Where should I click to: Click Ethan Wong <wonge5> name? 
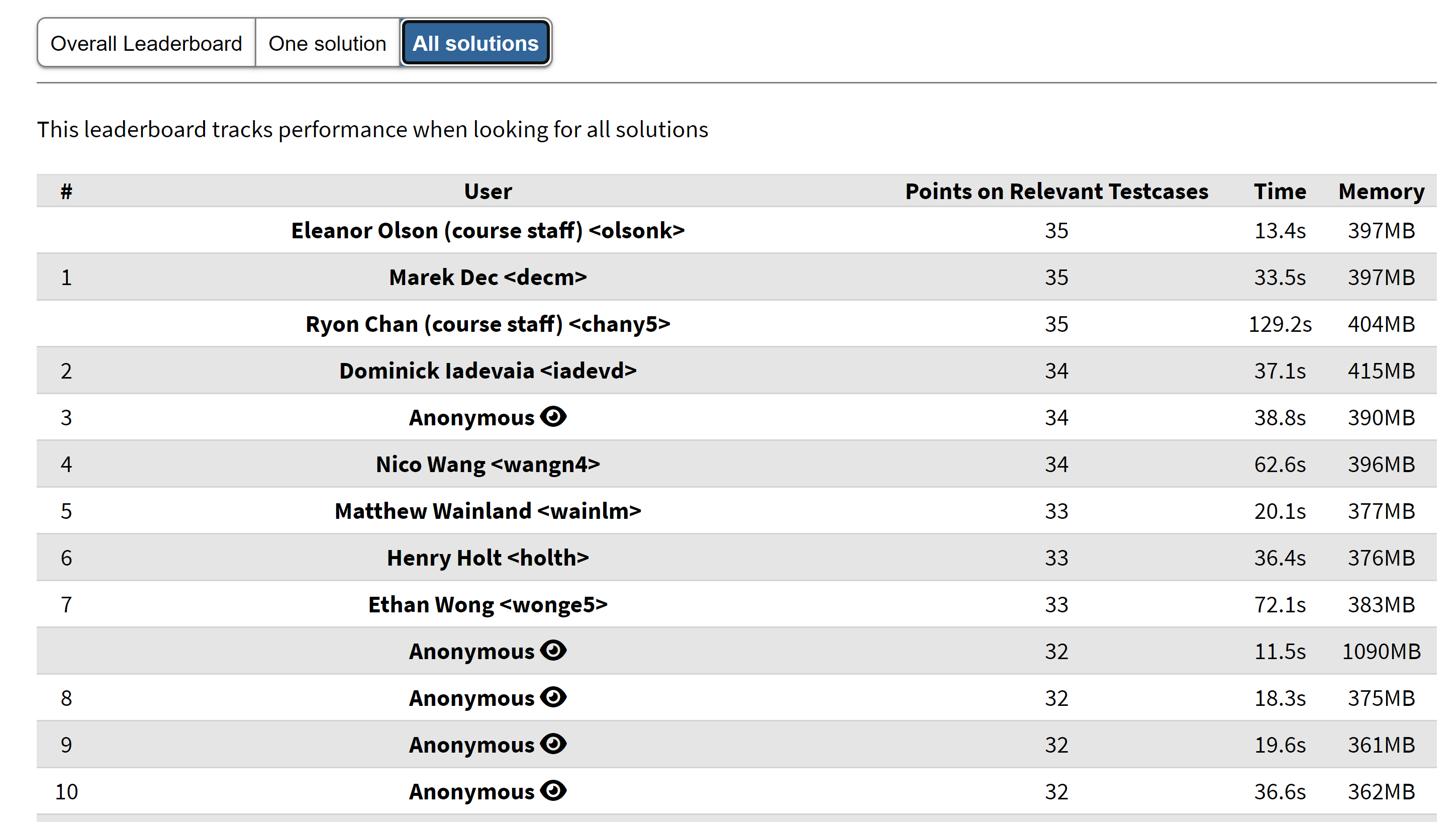coord(488,604)
